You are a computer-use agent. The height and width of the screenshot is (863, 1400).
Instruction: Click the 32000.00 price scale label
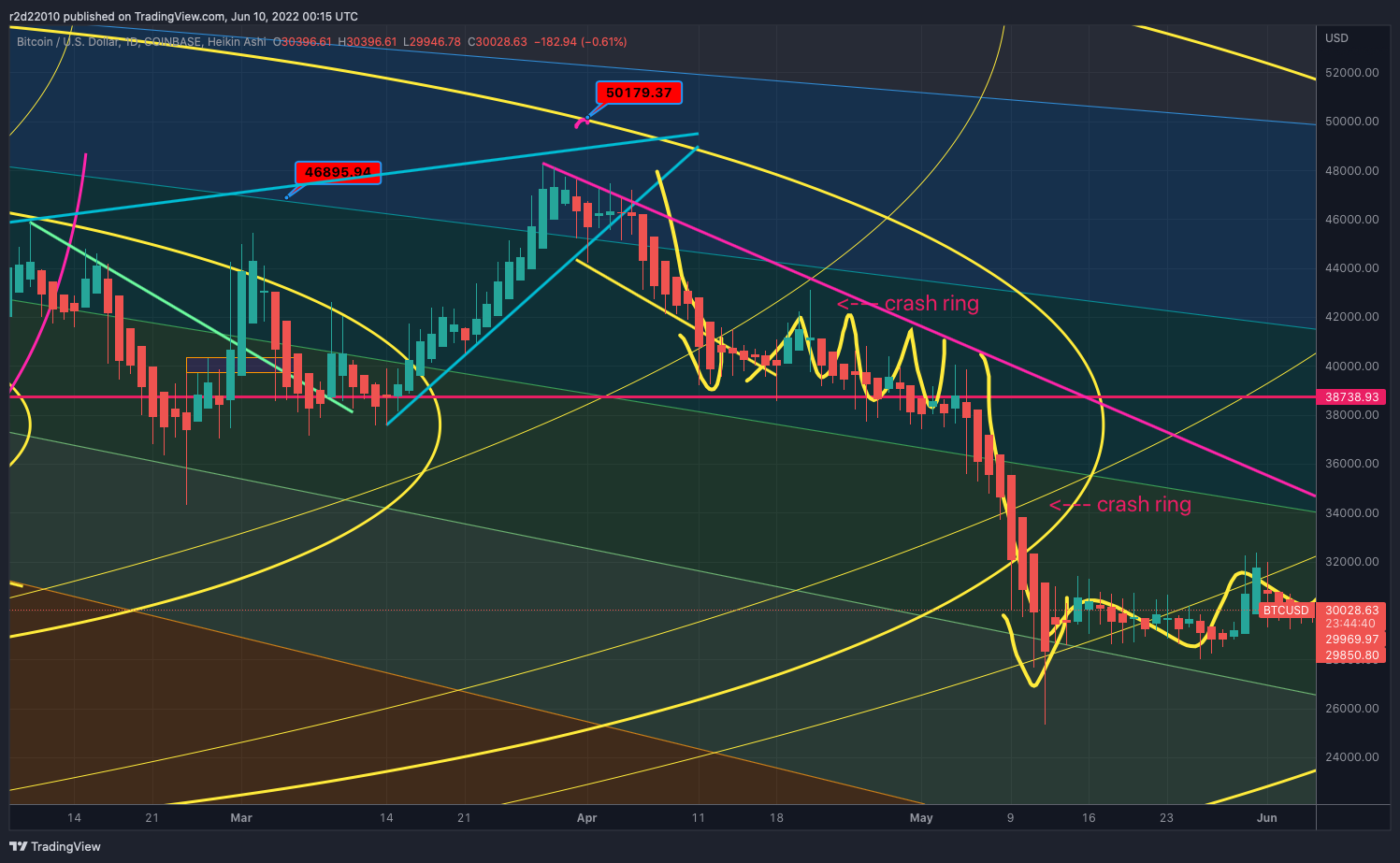pyautogui.click(x=1352, y=562)
